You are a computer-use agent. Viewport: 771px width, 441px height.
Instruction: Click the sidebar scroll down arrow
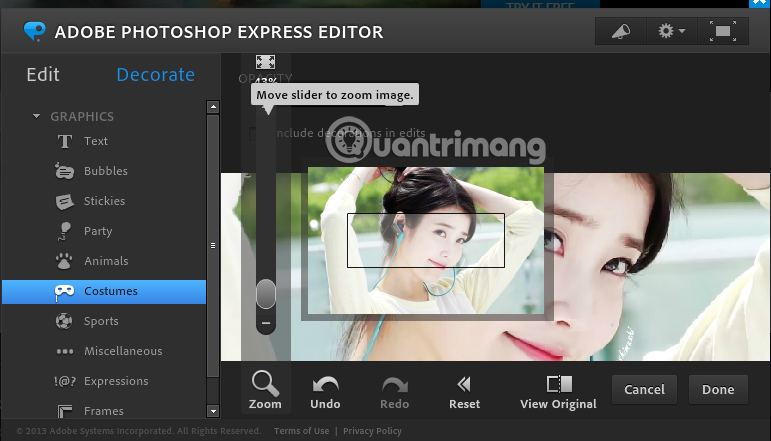[213, 411]
